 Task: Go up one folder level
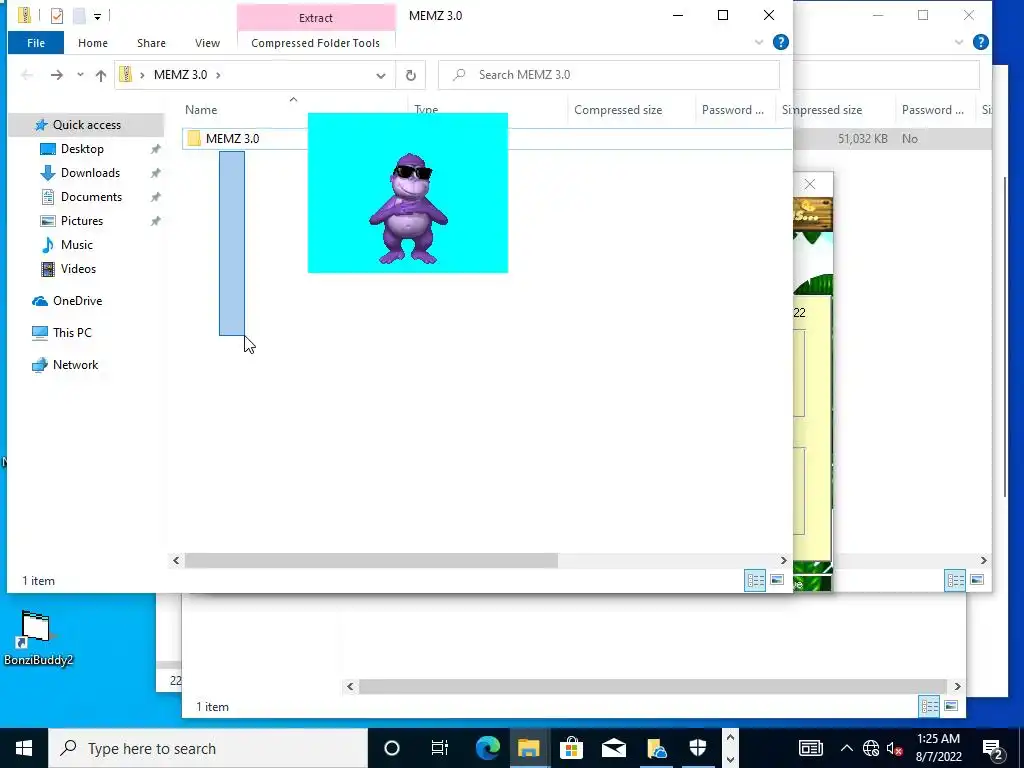[x=101, y=75]
